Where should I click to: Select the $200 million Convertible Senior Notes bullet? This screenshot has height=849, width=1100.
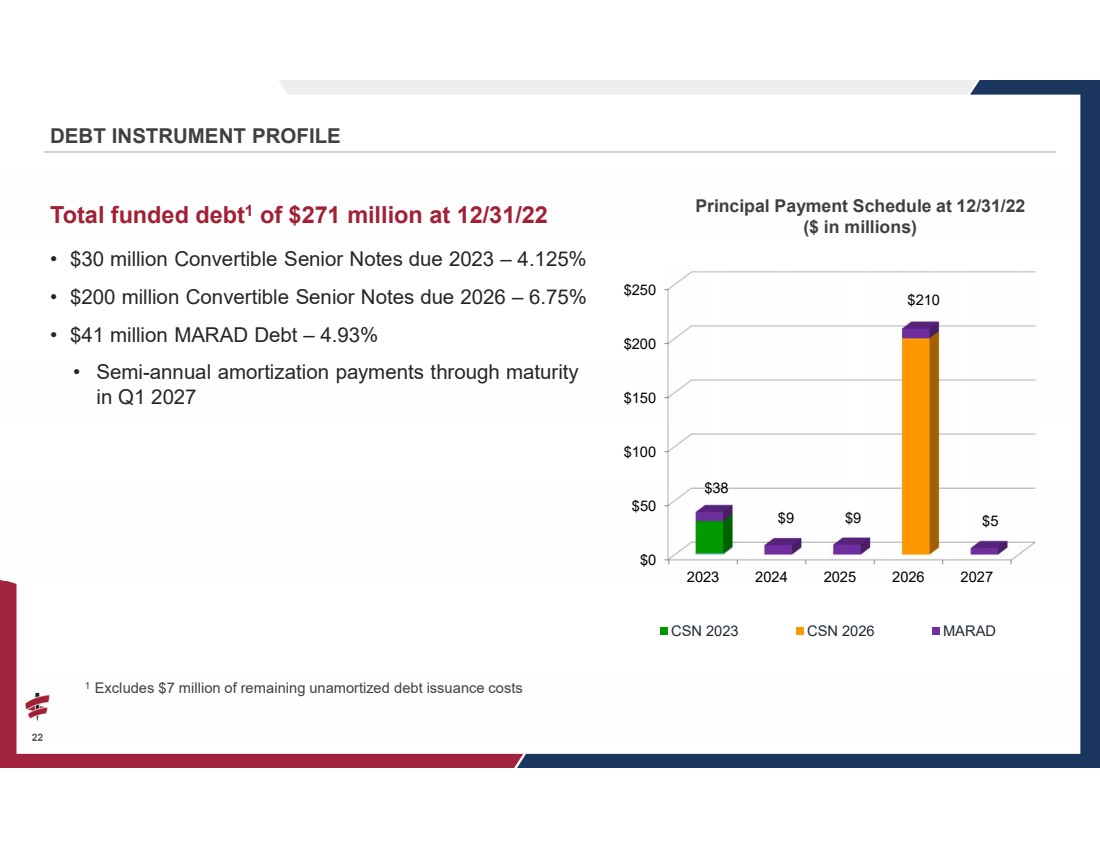pyautogui.click(x=328, y=297)
